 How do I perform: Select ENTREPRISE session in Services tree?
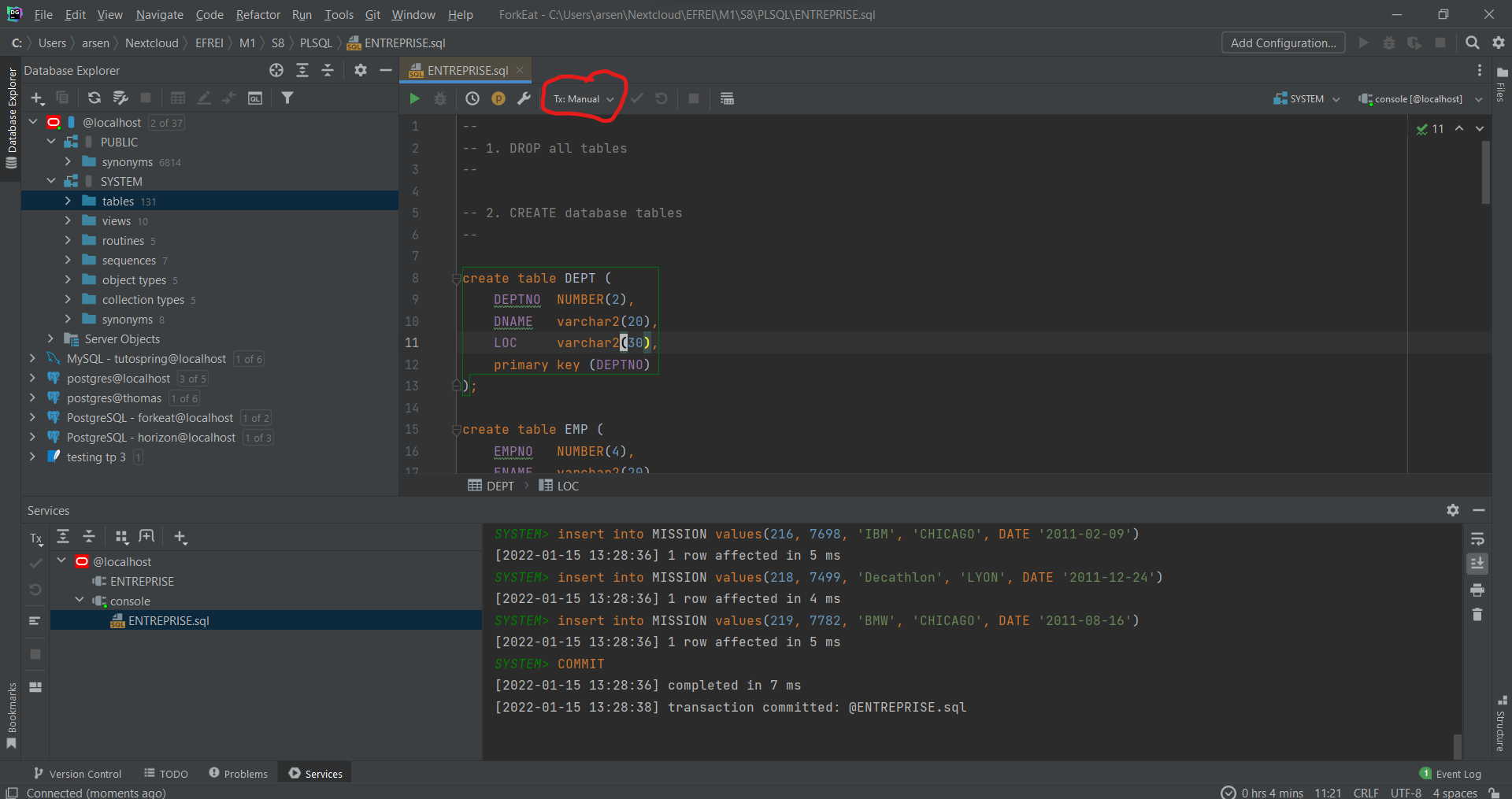click(x=142, y=581)
